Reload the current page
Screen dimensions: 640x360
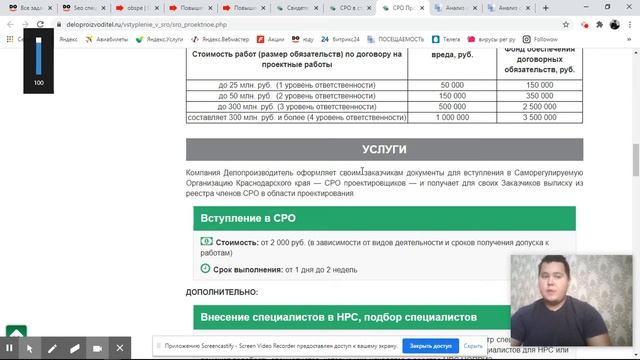(x=40, y=24)
